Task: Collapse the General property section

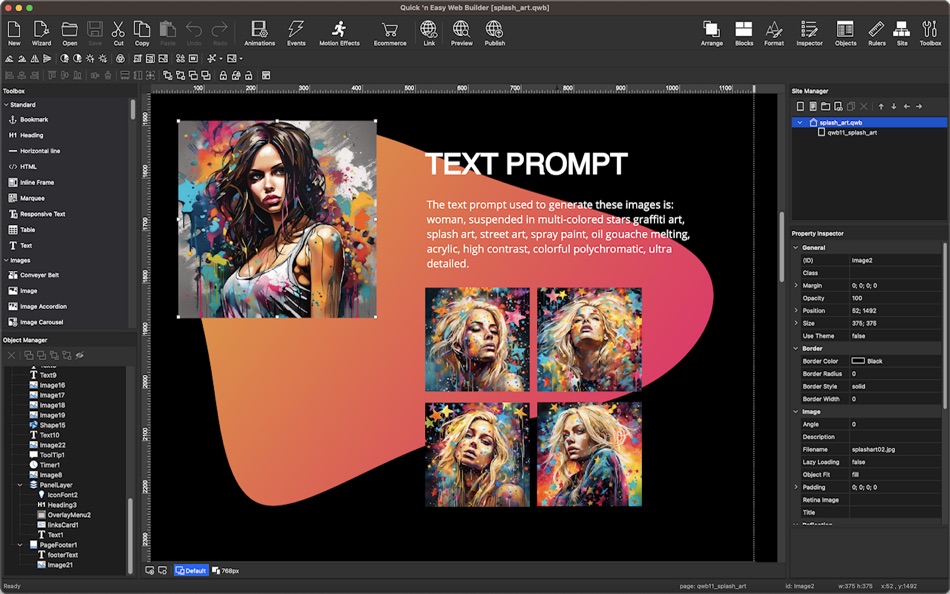Action: 796,248
